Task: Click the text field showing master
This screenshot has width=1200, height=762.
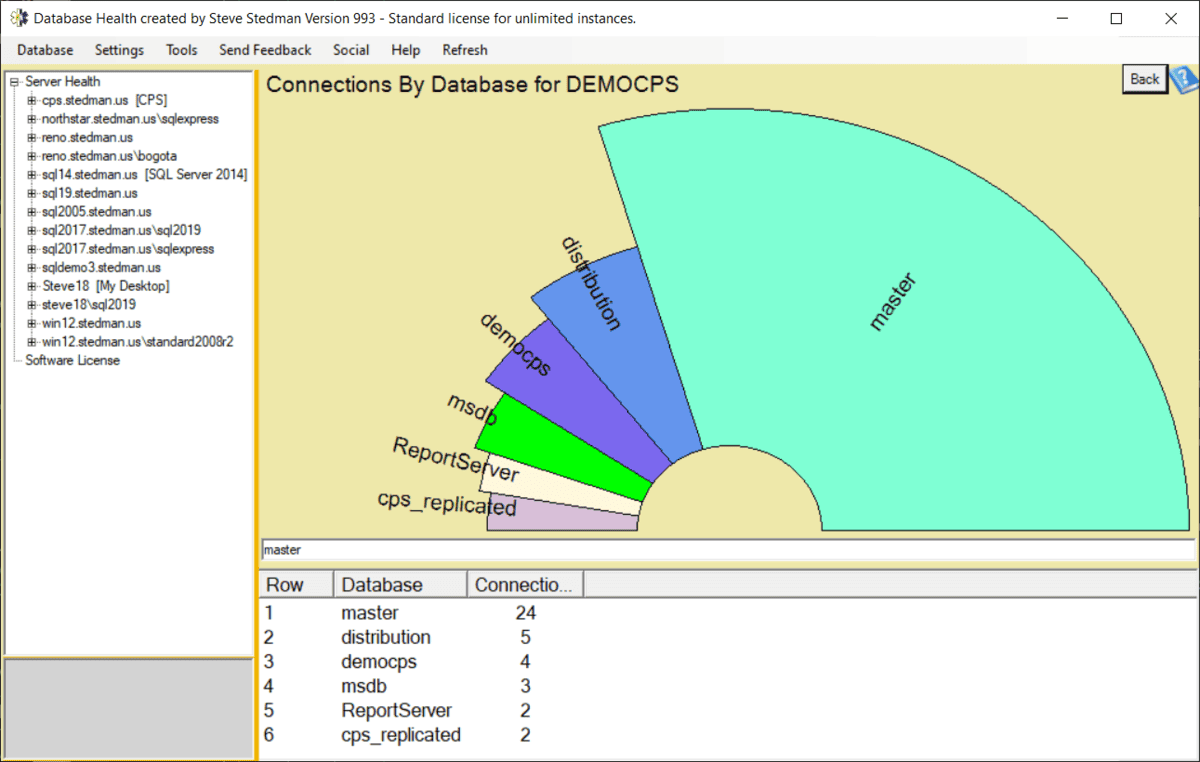Action: tap(727, 550)
